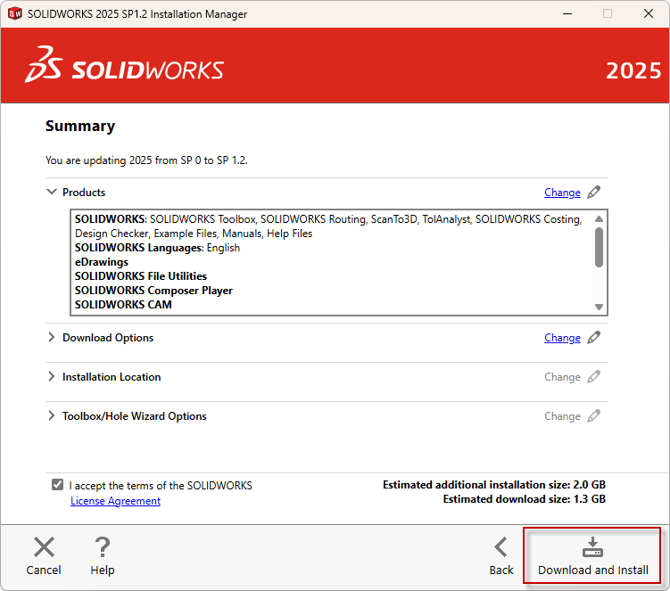The height and width of the screenshot is (591, 670).
Task: Click the pencil icon for Download Options
Action: point(594,338)
